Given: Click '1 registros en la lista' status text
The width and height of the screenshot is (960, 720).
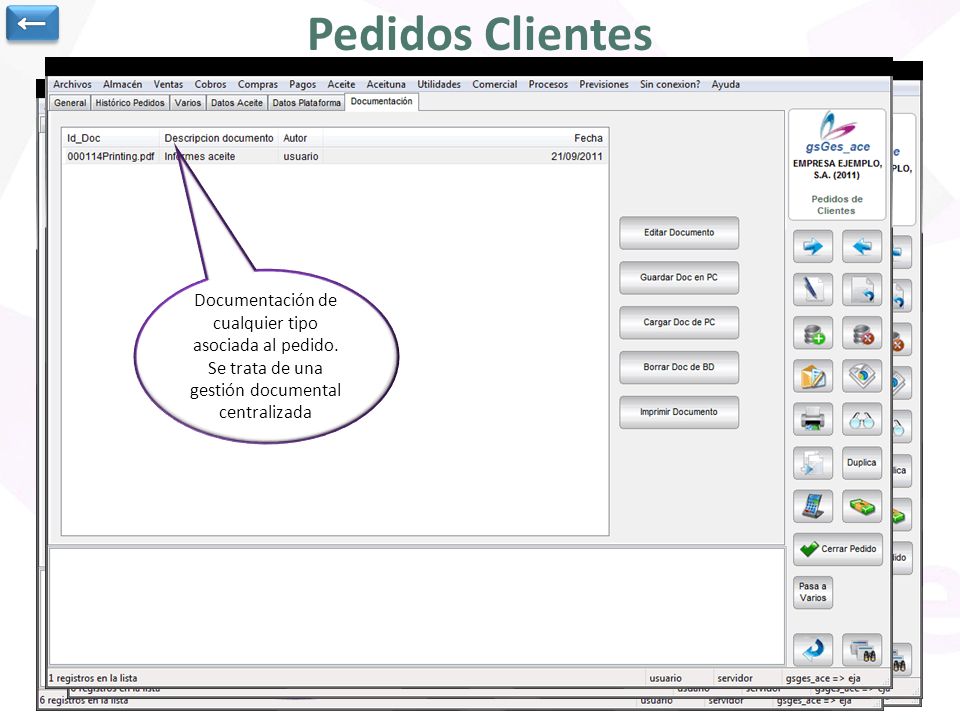Looking at the screenshot, I should point(93,678).
